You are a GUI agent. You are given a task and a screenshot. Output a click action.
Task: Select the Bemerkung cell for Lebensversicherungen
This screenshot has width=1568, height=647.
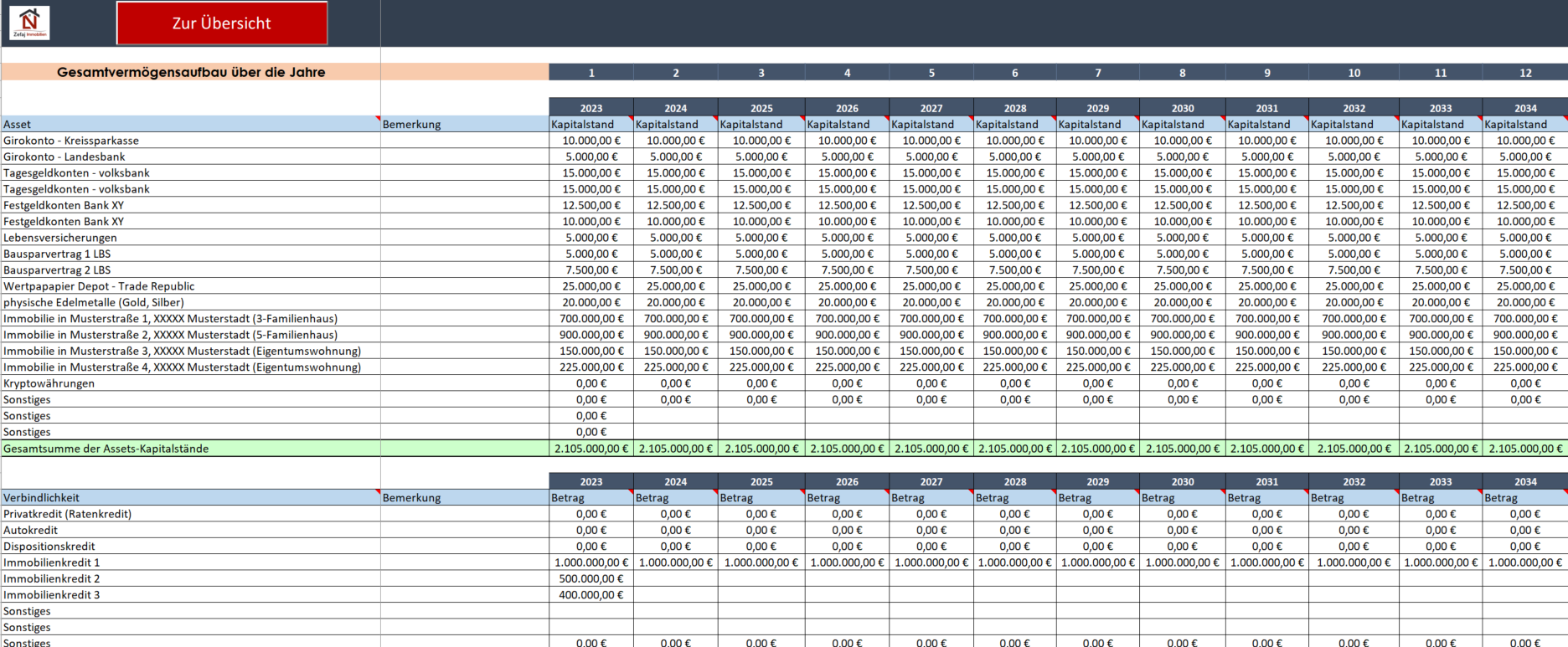point(464,238)
